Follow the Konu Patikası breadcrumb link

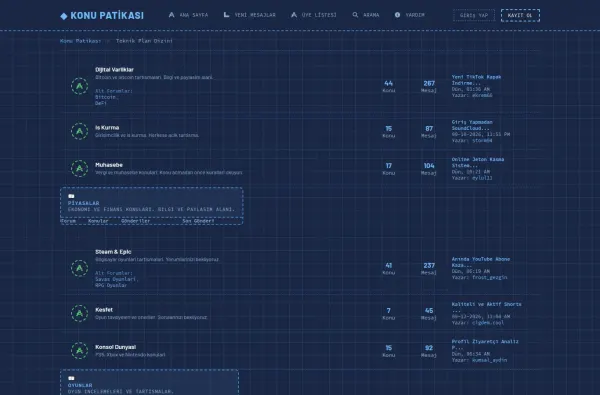pos(80,41)
